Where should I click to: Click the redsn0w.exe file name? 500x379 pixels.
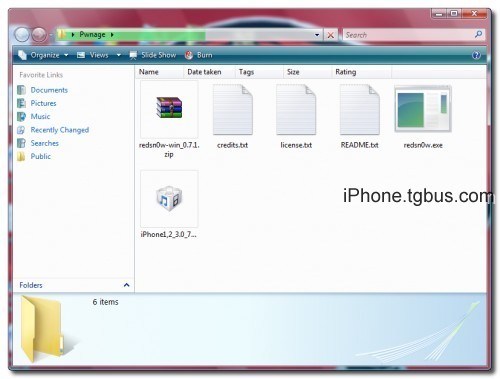click(x=423, y=145)
